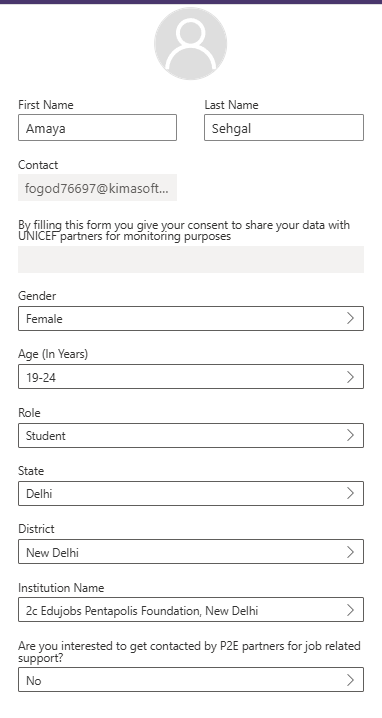Open Institution dropdown with 2c Edujobs Pentapolis
This screenshot has height=718, width=382.
[191, 609]
